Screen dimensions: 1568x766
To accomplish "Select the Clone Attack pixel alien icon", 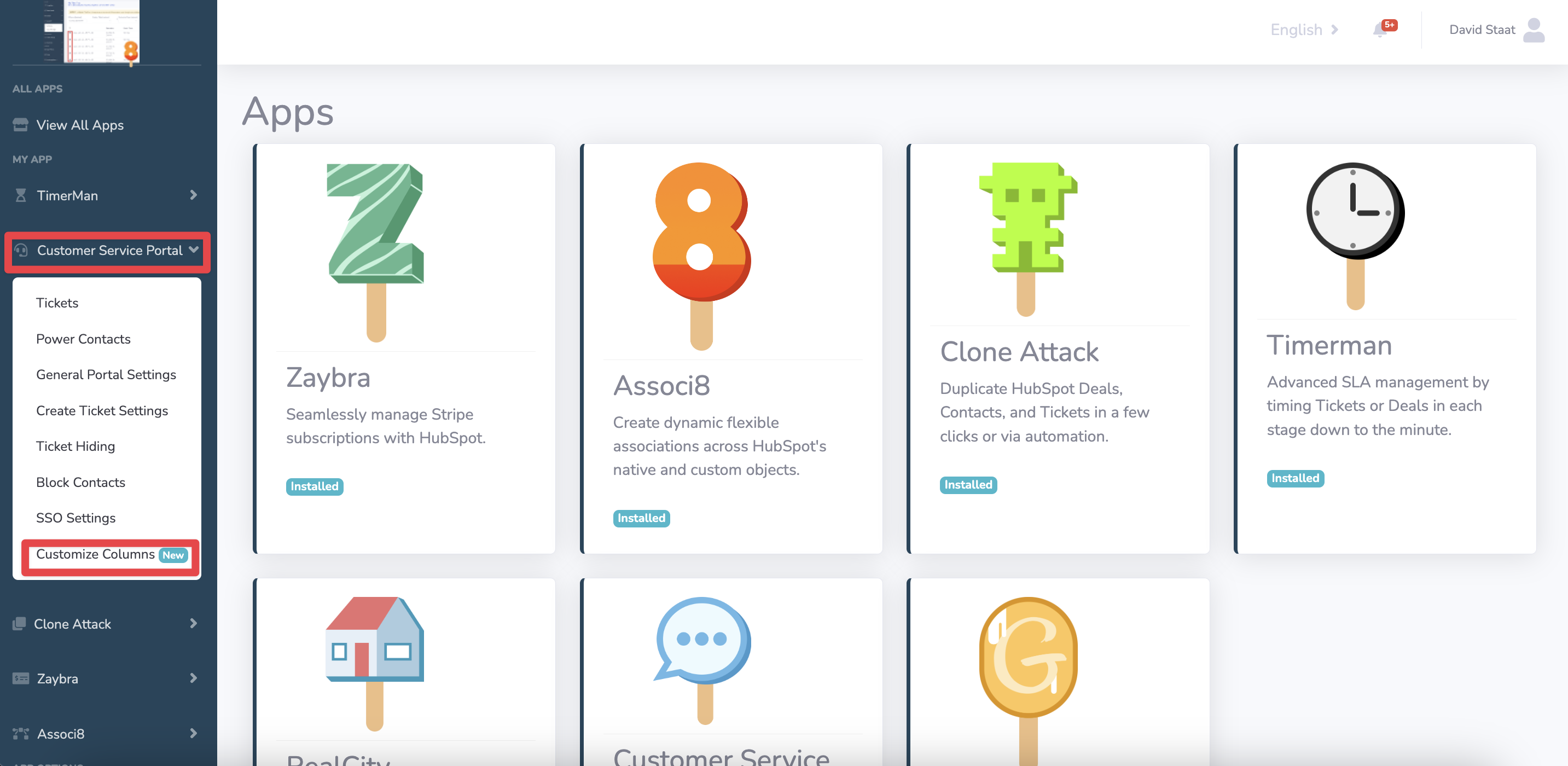I will 1028,239.
